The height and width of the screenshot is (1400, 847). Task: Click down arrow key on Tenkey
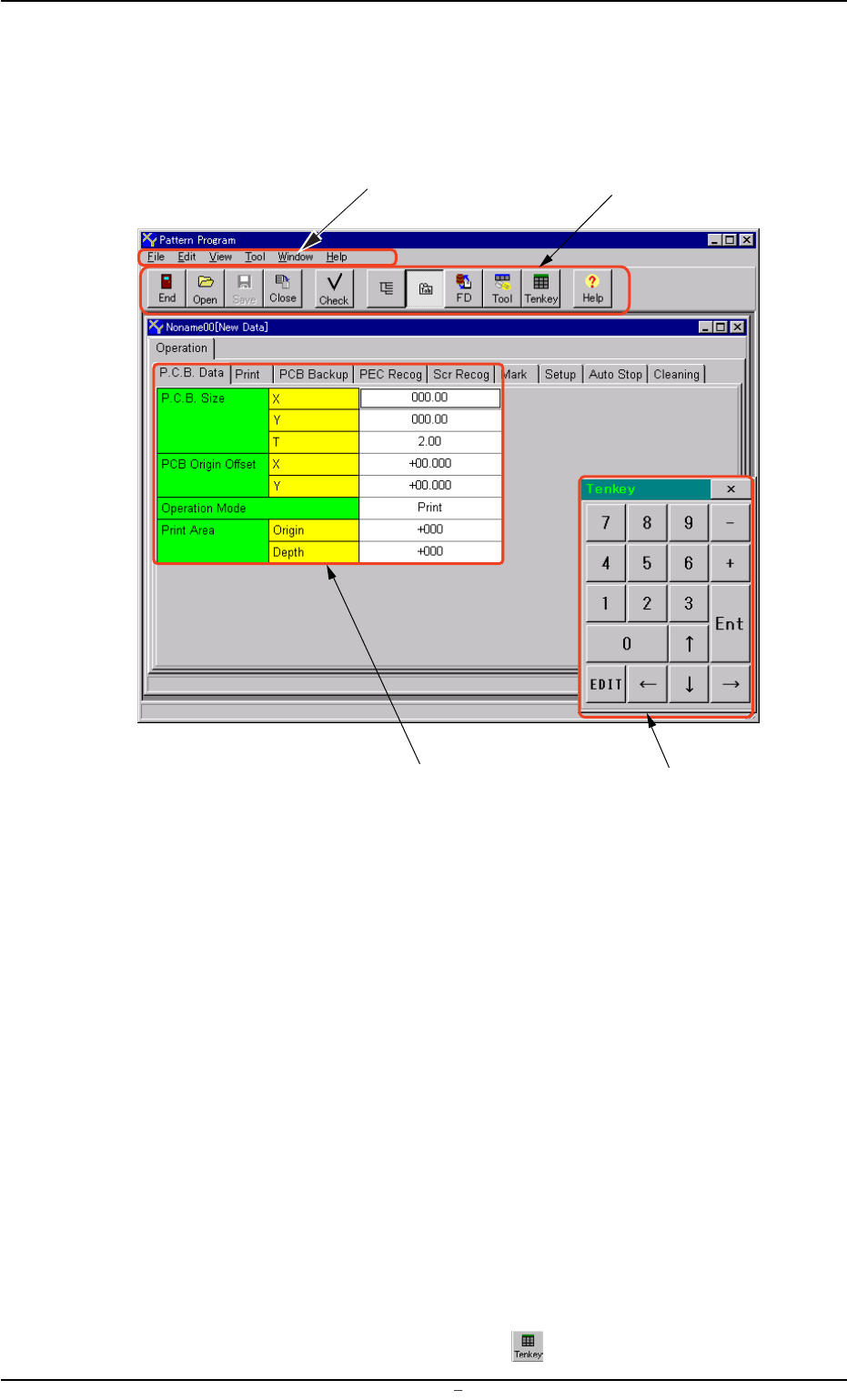pyautogui.click(x=689, y=684)
